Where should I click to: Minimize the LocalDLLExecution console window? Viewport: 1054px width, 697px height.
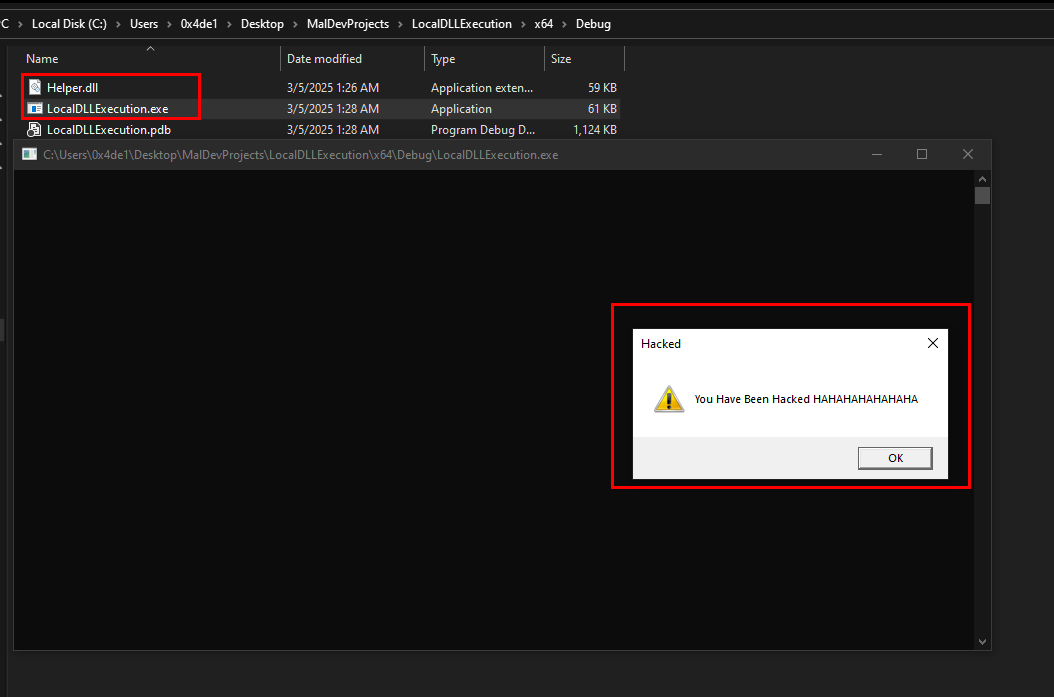(877, 155)
